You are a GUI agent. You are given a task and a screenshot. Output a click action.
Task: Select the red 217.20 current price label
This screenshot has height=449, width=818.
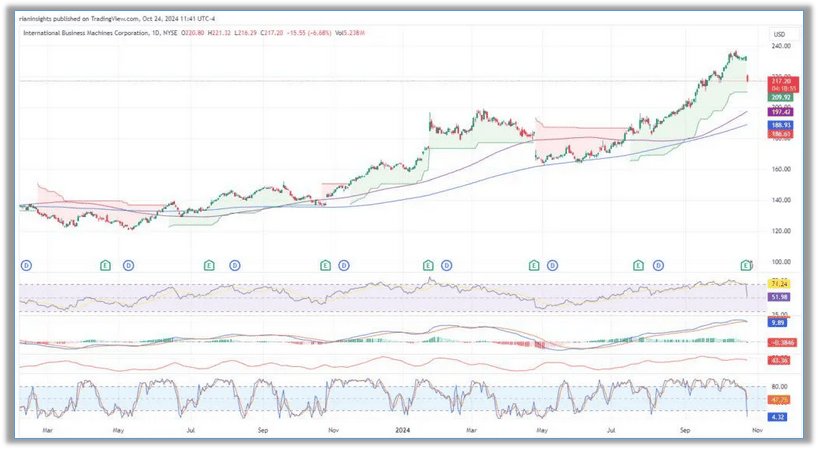[x=781, y=82]
